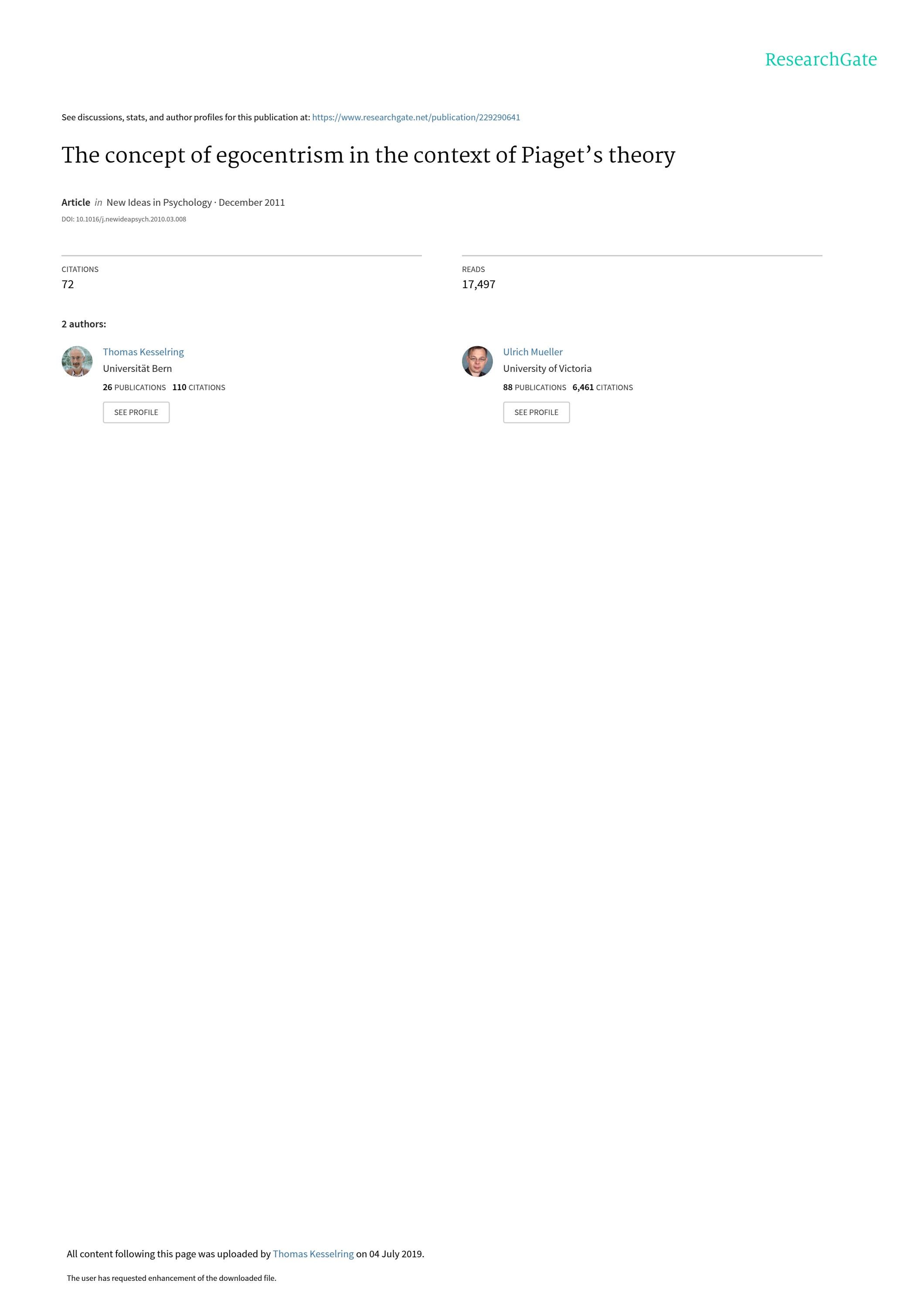The width and height of the screenshot is (924, 1307).
Task: Click University of Victoria affiliation text
Action: 547,368
